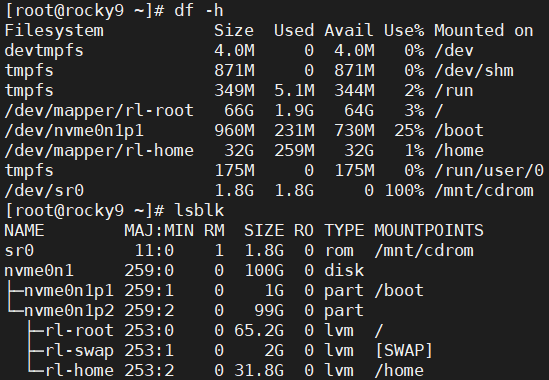This screenshot has width=549, height=380.
Task: Click the 'MOUNTPOINTS' column header
Action: click(429, 230)
